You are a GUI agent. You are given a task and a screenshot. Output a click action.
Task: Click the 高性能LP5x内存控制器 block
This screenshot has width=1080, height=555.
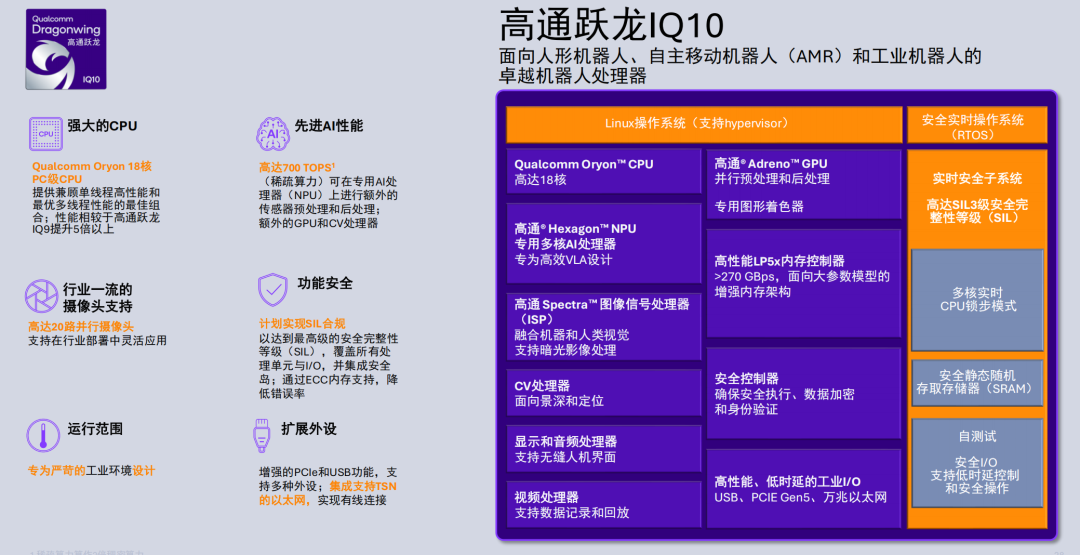click(x=804, y=283)
